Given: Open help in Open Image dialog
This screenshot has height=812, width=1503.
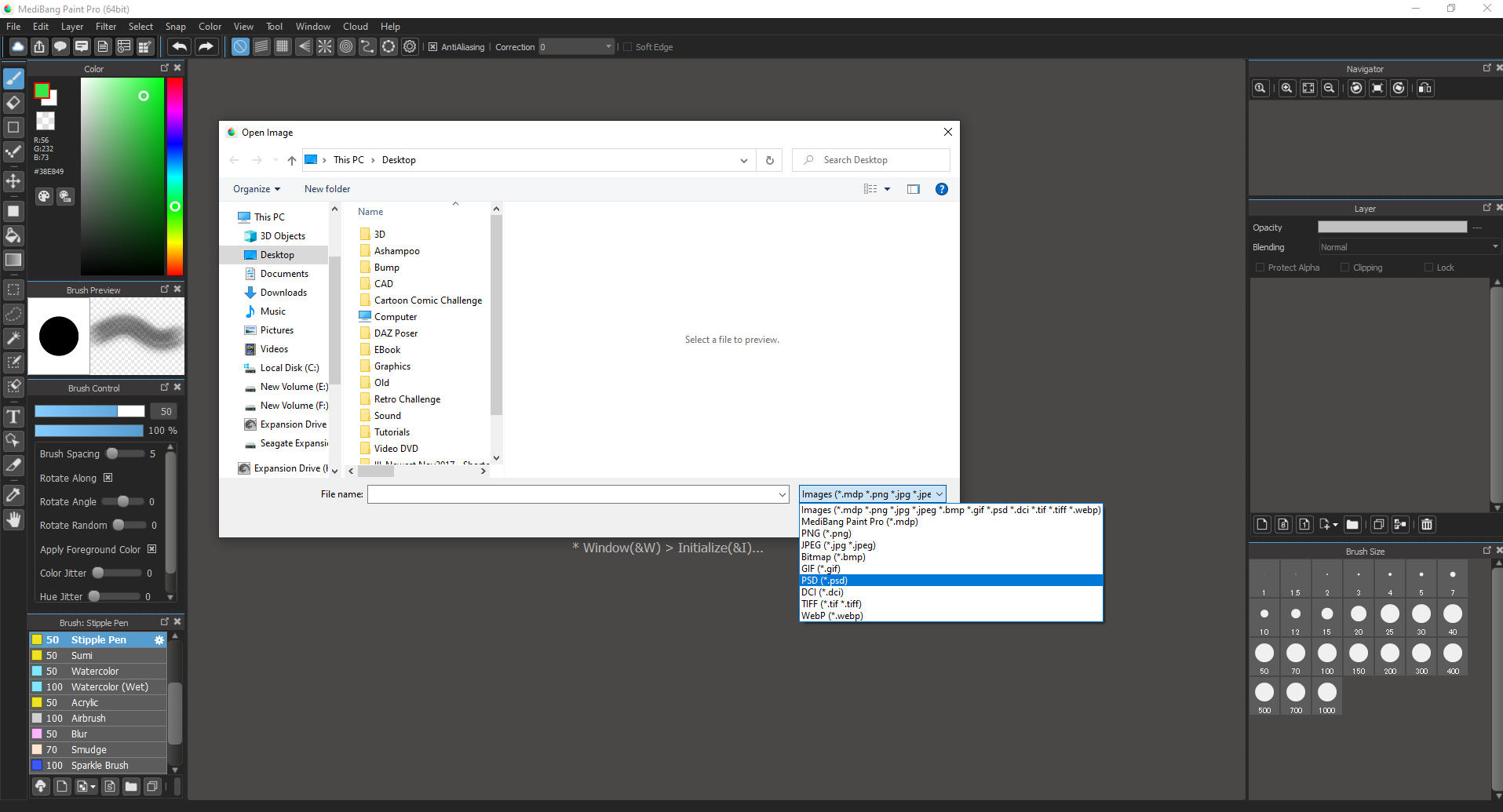Looking at the screenshot, I should 942,189.
